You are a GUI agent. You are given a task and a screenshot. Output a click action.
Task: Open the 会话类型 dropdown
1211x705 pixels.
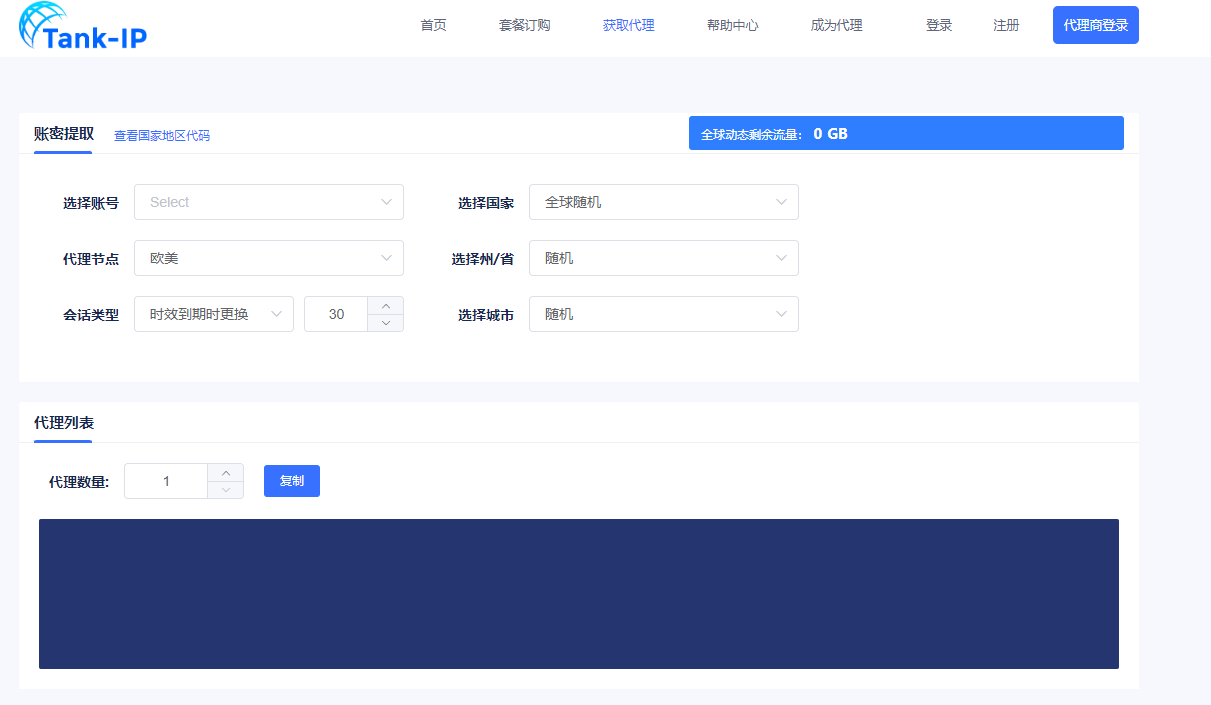pos(213,314)
